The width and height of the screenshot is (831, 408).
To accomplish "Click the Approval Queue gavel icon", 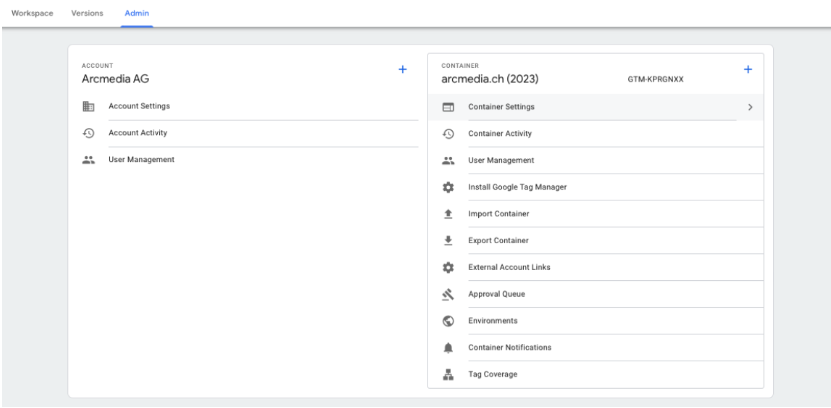I will click(x=448, y=294).
